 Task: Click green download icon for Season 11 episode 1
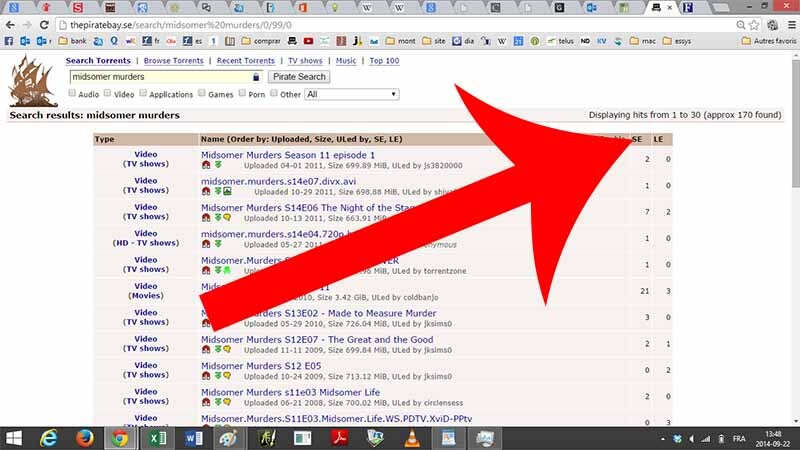point(218,165)
